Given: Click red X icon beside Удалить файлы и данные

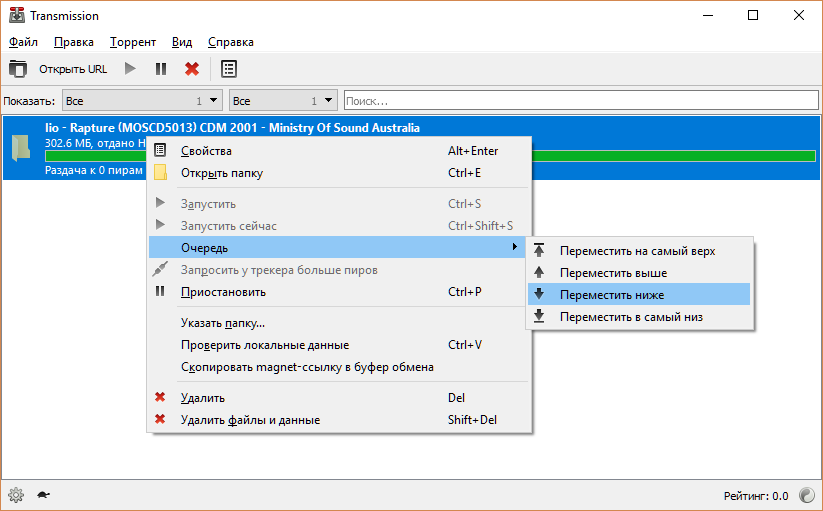Looking at the screenshot, I should tap(160, 419).
